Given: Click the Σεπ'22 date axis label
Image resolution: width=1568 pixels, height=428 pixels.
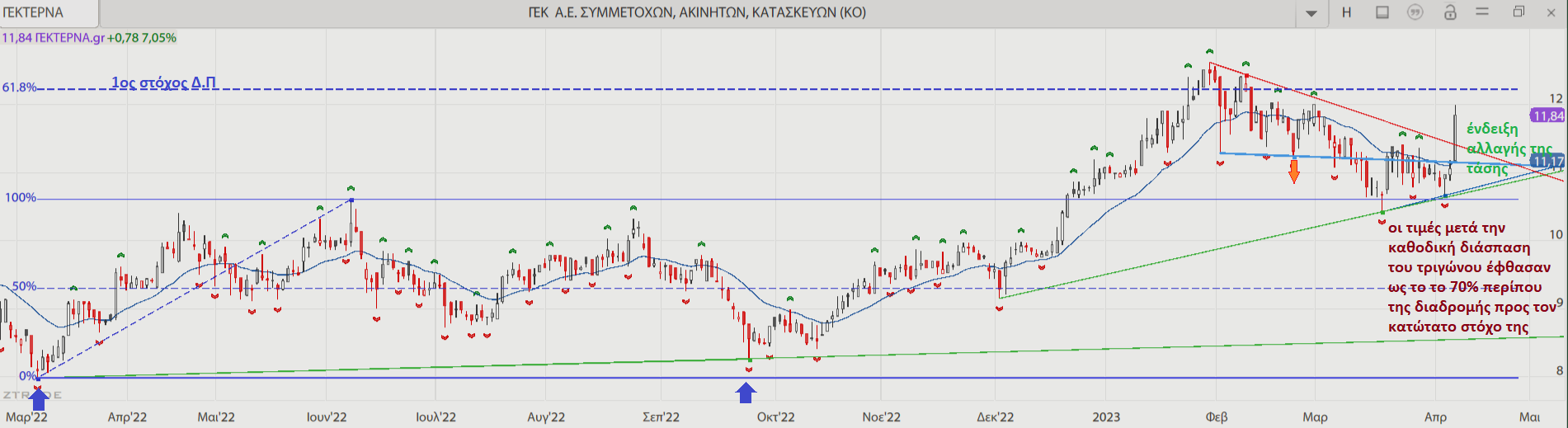Looking at the screenshot, I should pyautogui.click(x=661, y=417).
